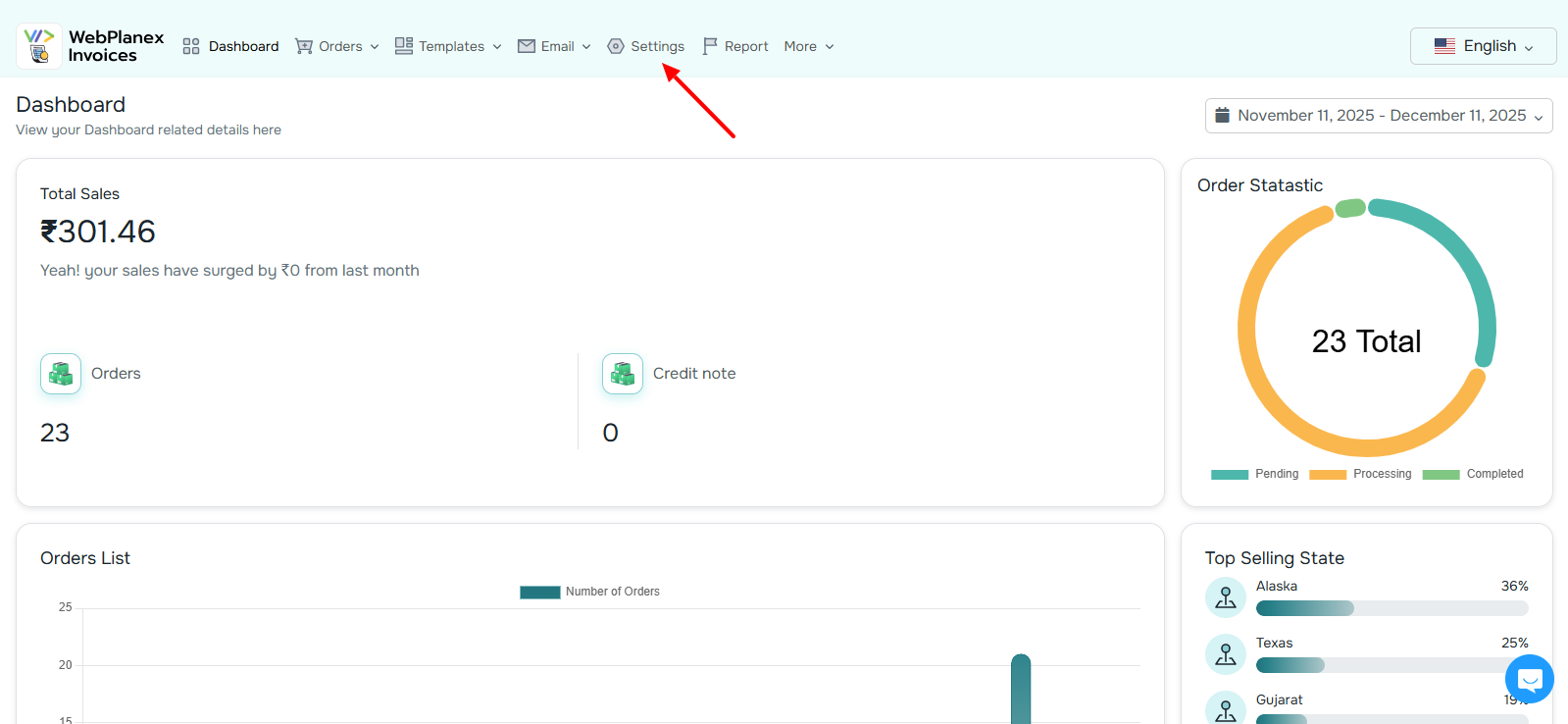Screen dimensions: 1568x724
Task: Toggle Completed legend in Order Statastic chart
Action: click(1473, 474)
